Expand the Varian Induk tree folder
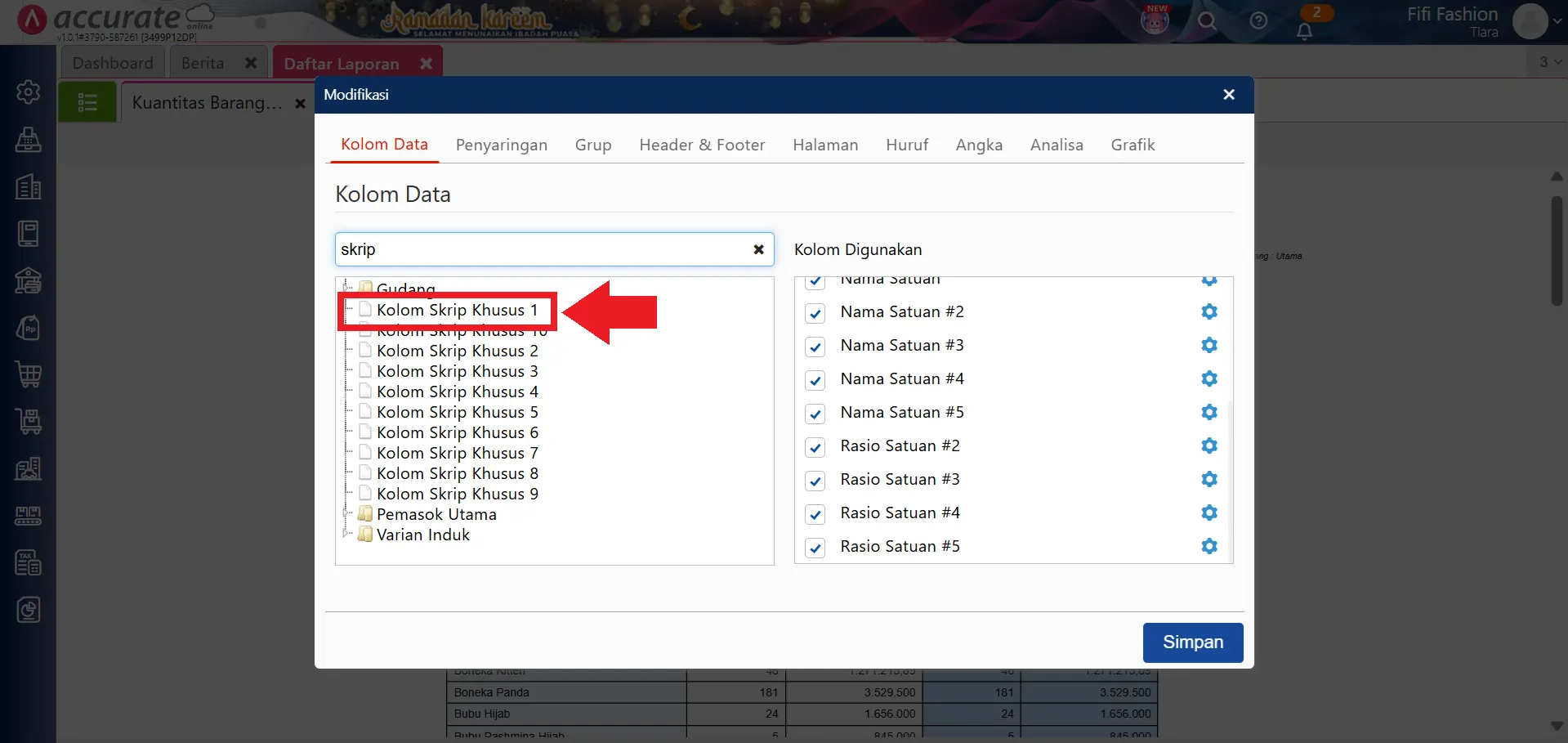1568x743 pixels. pyautogui.click(x=346, y=535)
